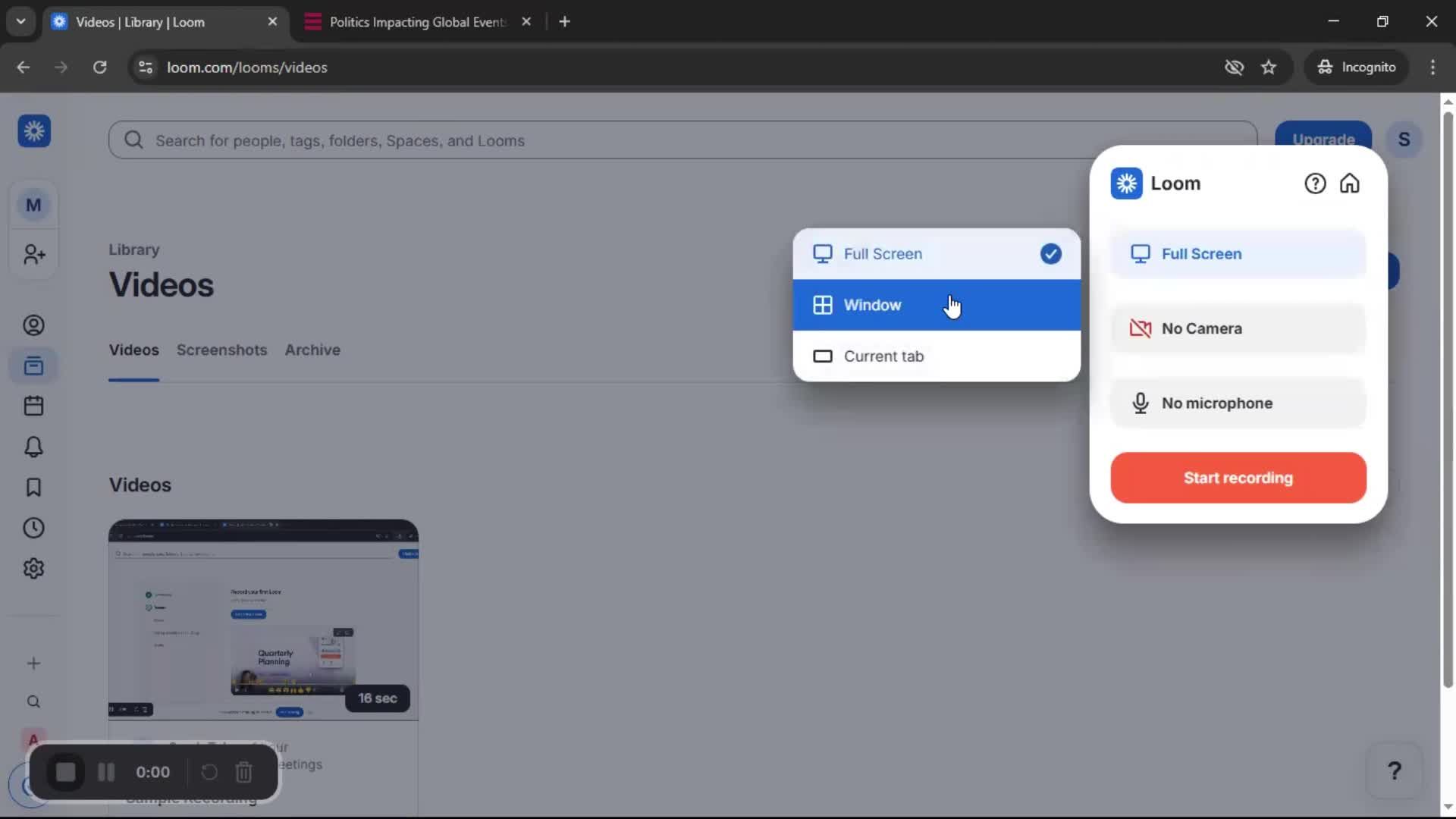Viewport: 1456px width, 819px height.
Task: Toggle No microphone in the Loom popup
Action: coord(1236,403)
